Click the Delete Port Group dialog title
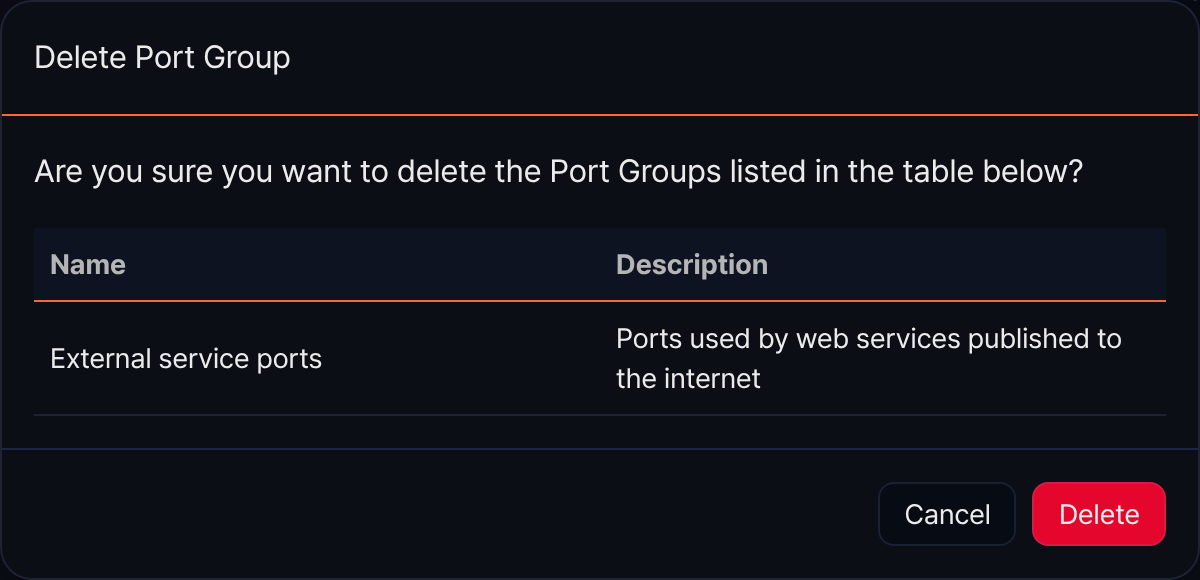The height and width of the screenshot is (580, 1200). (x=162, y=57)
